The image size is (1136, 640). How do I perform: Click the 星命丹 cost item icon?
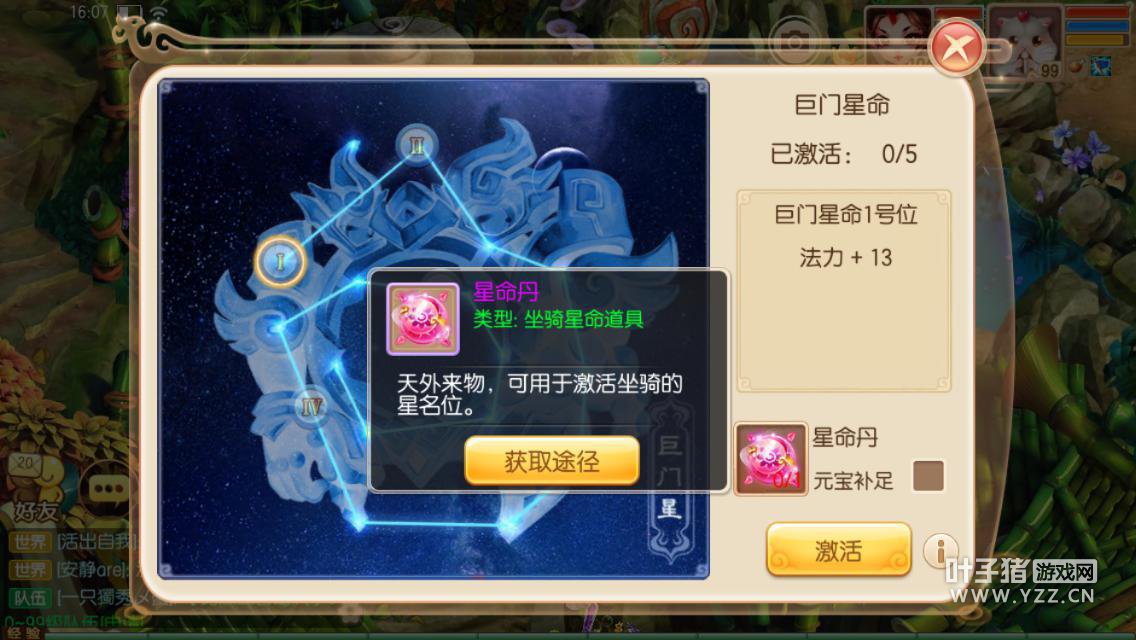coord(771,460)
